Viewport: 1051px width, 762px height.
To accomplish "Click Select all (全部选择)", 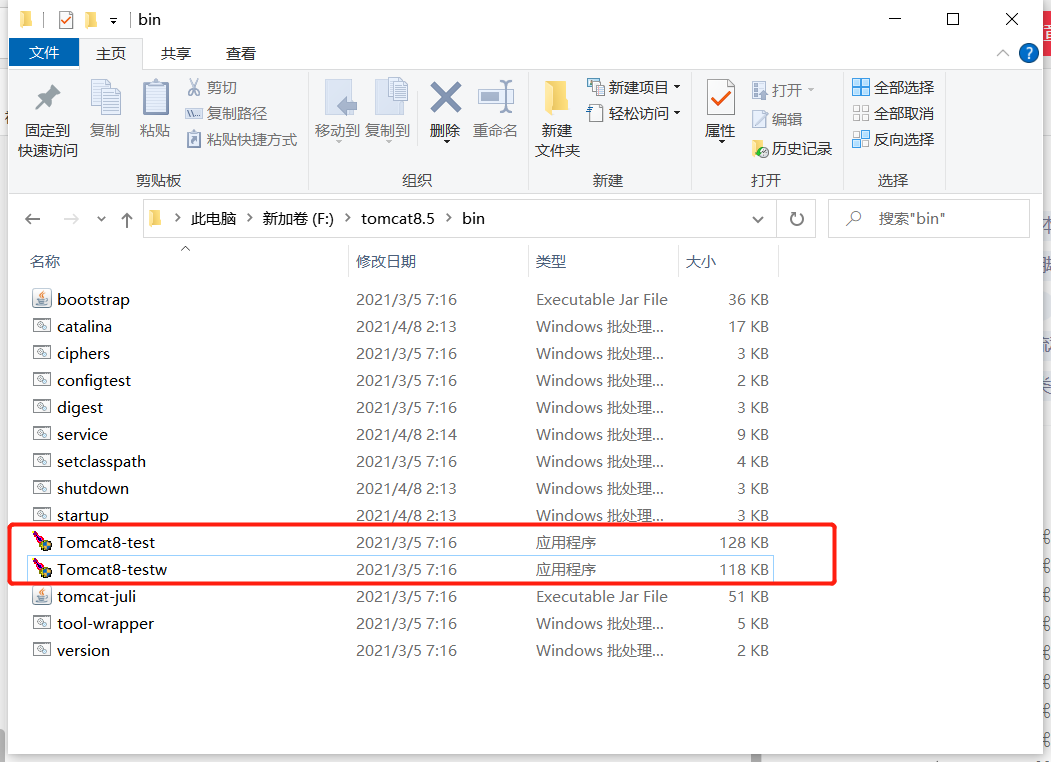I will [893, 87].
